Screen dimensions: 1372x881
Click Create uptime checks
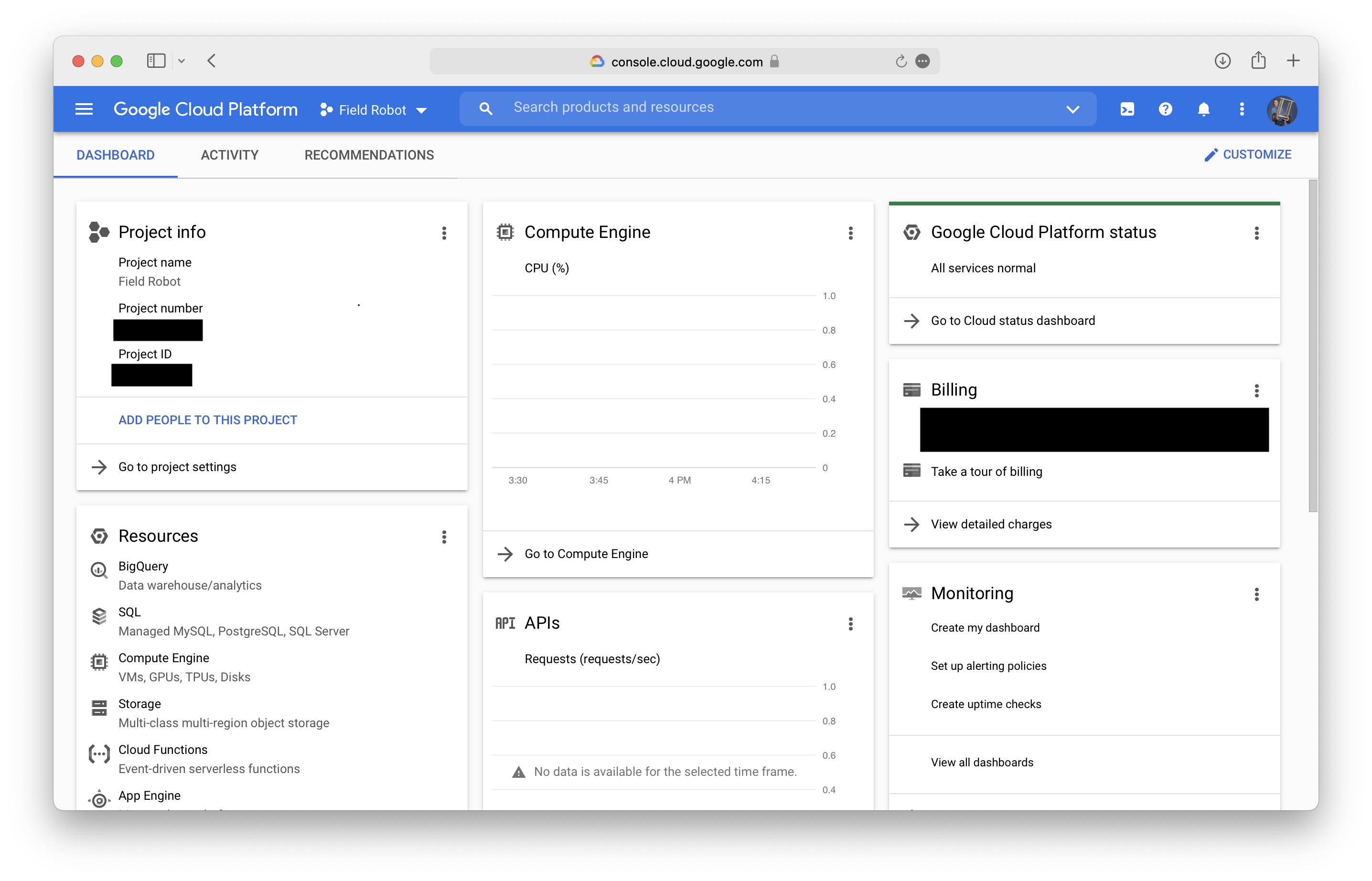coord(986,704)
